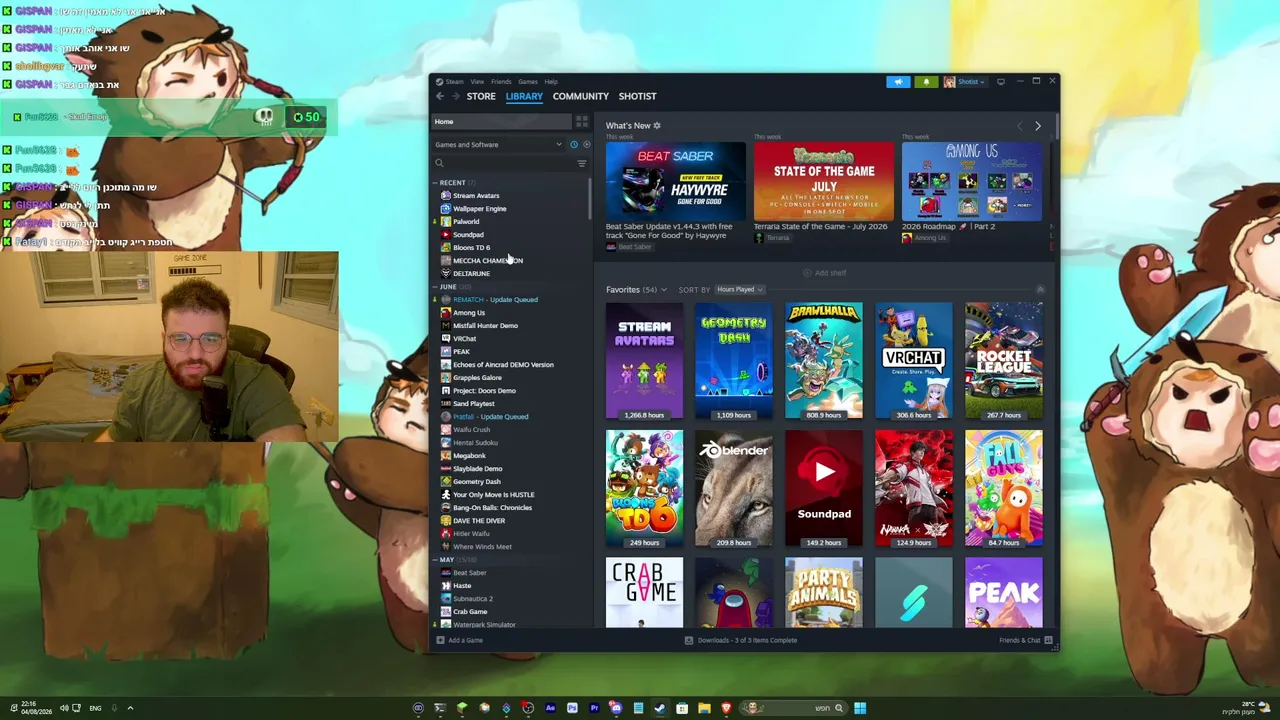
Task: Open Stream Avatars in the recent list
Action: pyautogui.click(x=476, y=196)
